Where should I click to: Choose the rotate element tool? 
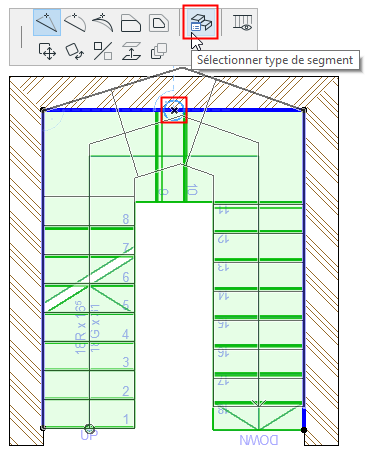[75, 51]
